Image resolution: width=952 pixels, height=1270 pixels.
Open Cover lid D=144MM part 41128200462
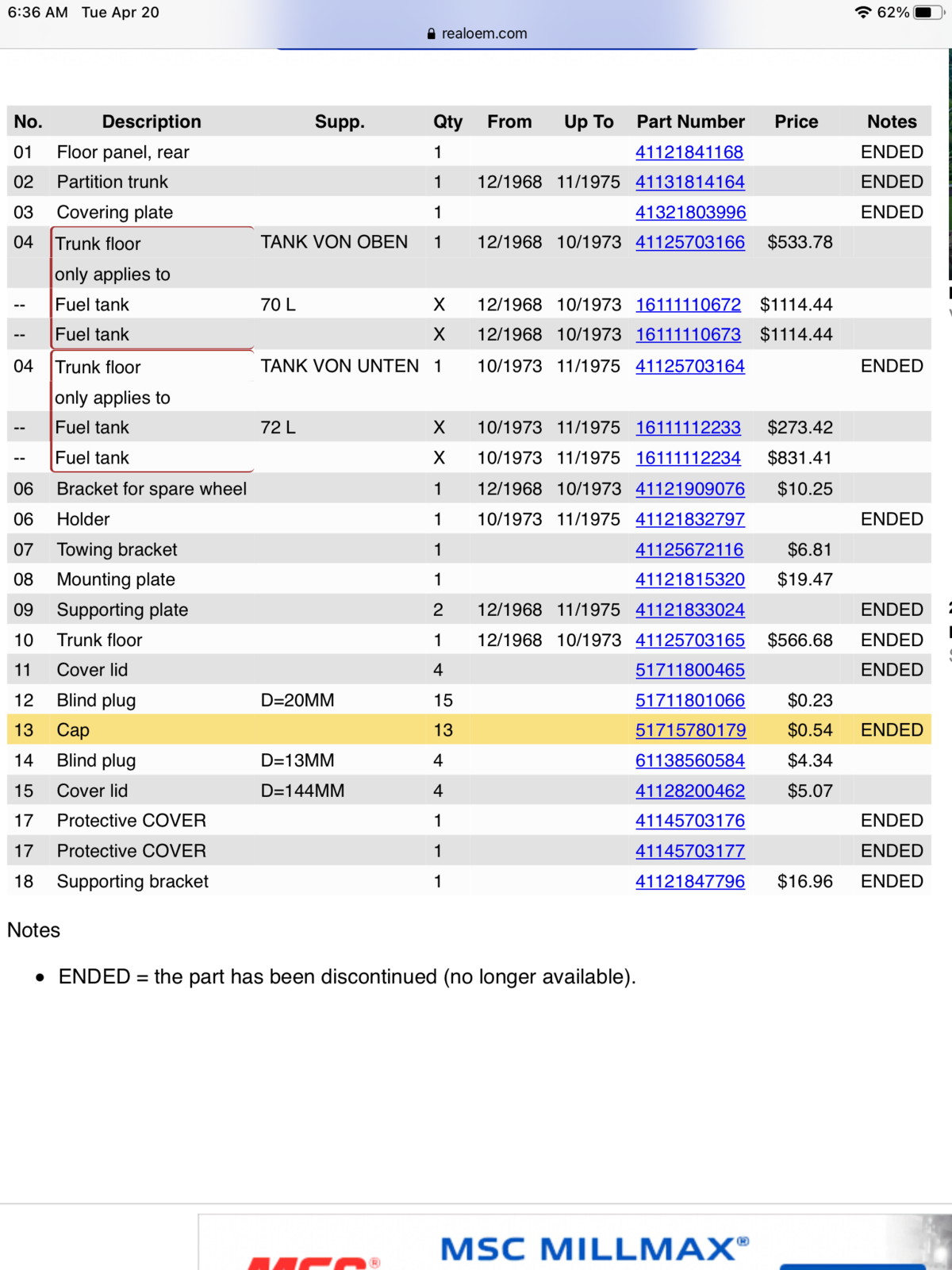click(x=690, y=791)
